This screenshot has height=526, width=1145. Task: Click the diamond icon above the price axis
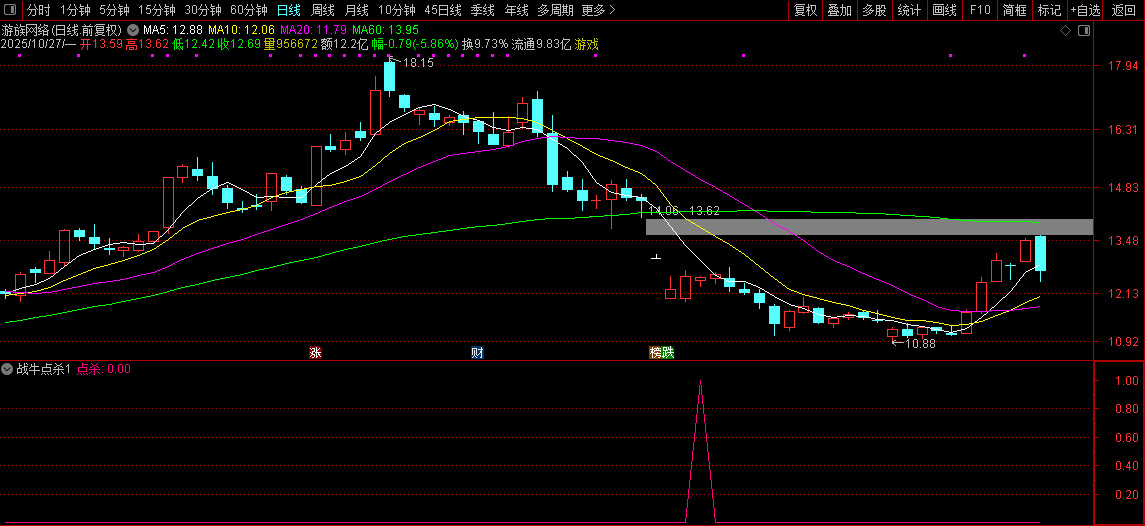pyautogui.click(x=1067, y=32)
